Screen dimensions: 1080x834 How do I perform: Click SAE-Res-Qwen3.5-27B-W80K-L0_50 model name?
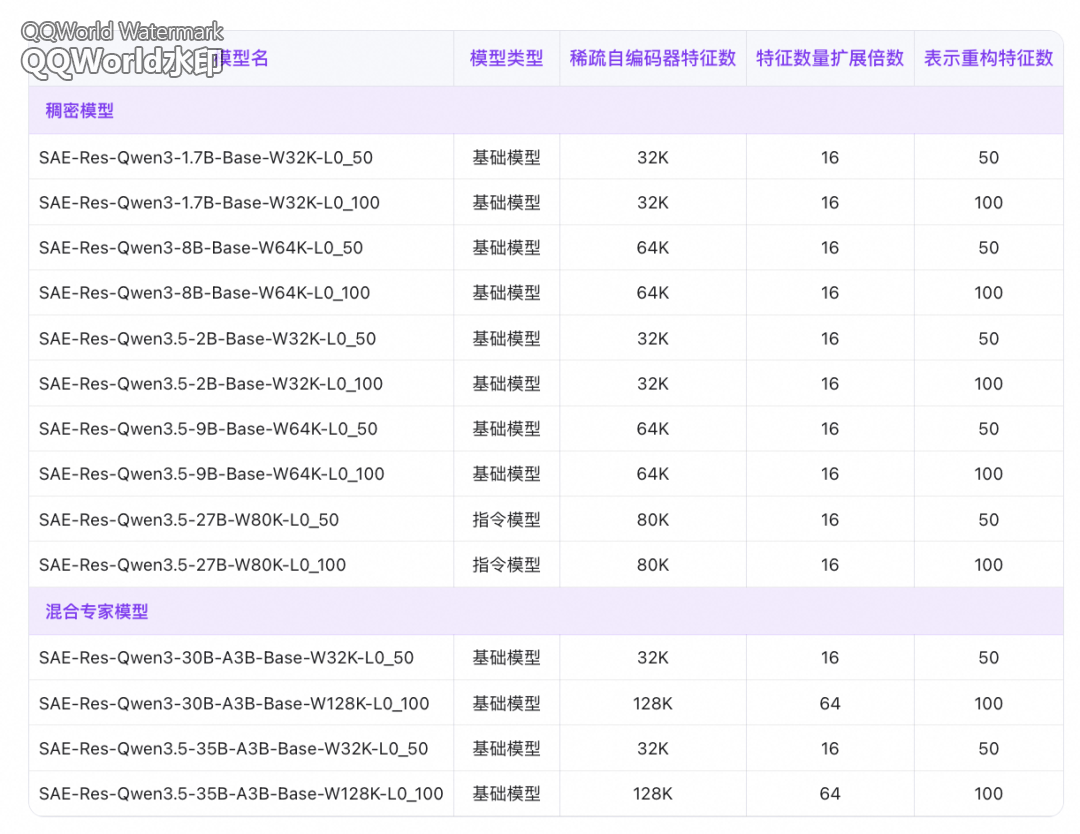189,520
